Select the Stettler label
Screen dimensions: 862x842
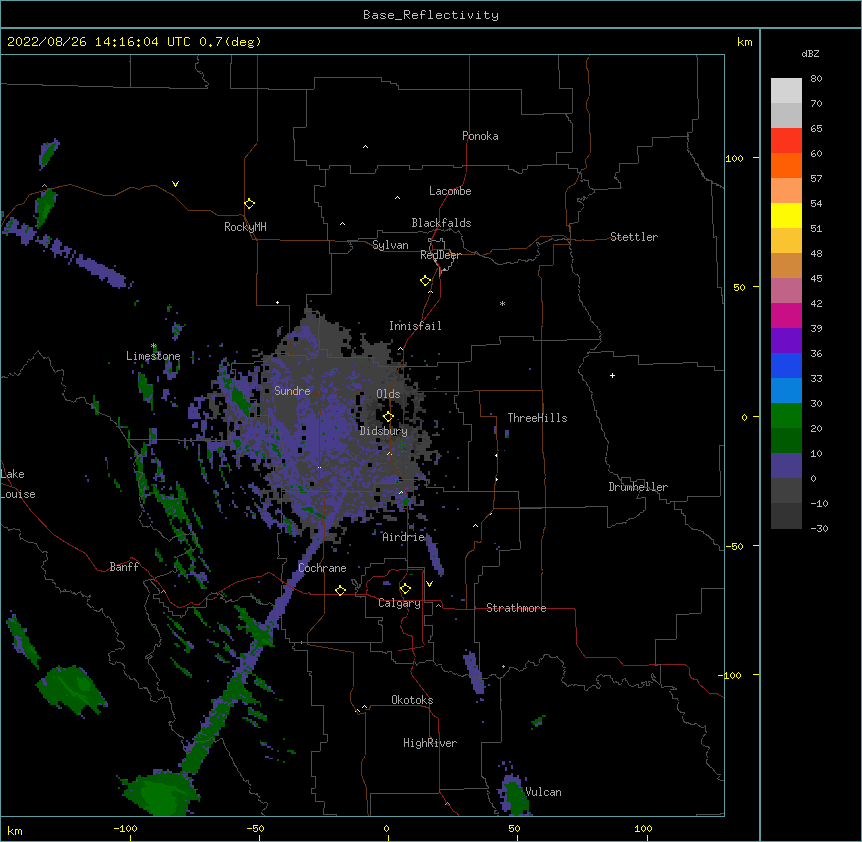tap(634, 237)
